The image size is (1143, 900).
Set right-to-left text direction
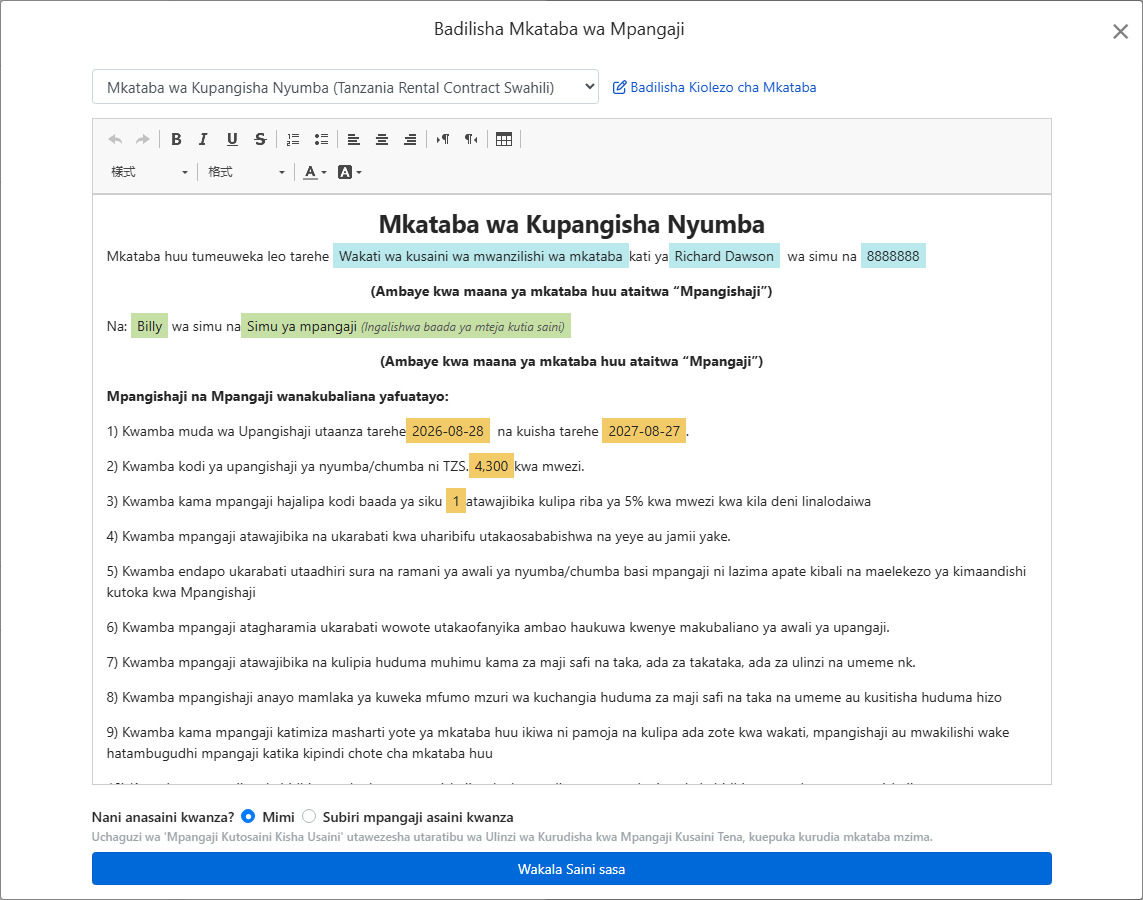click(472, 139)
